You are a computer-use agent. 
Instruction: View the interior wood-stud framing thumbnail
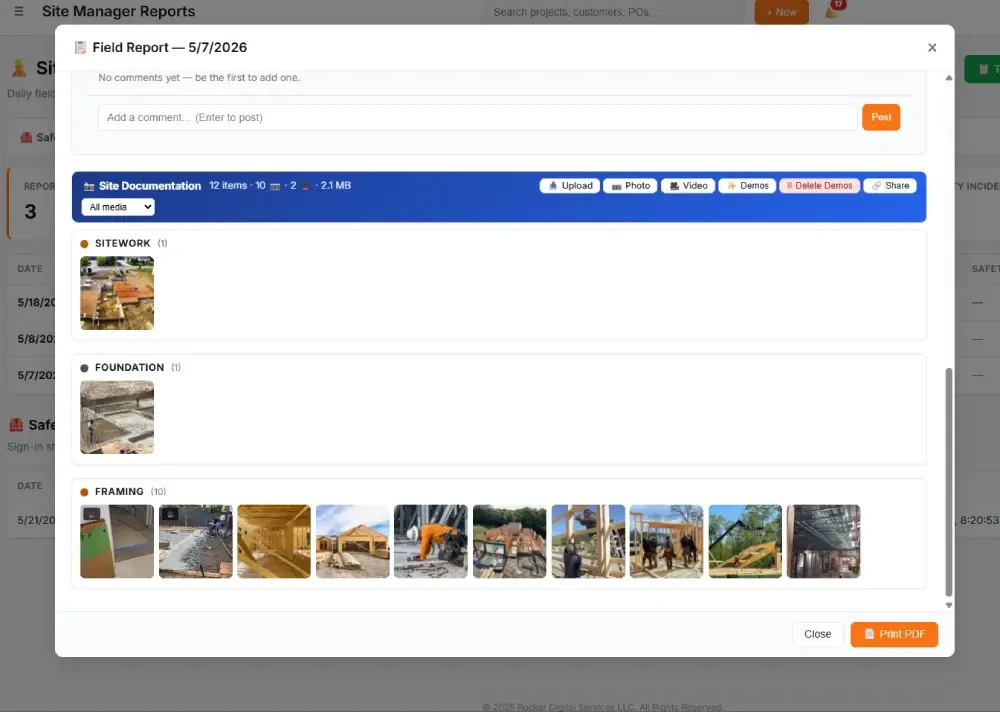tap(274, 542)
